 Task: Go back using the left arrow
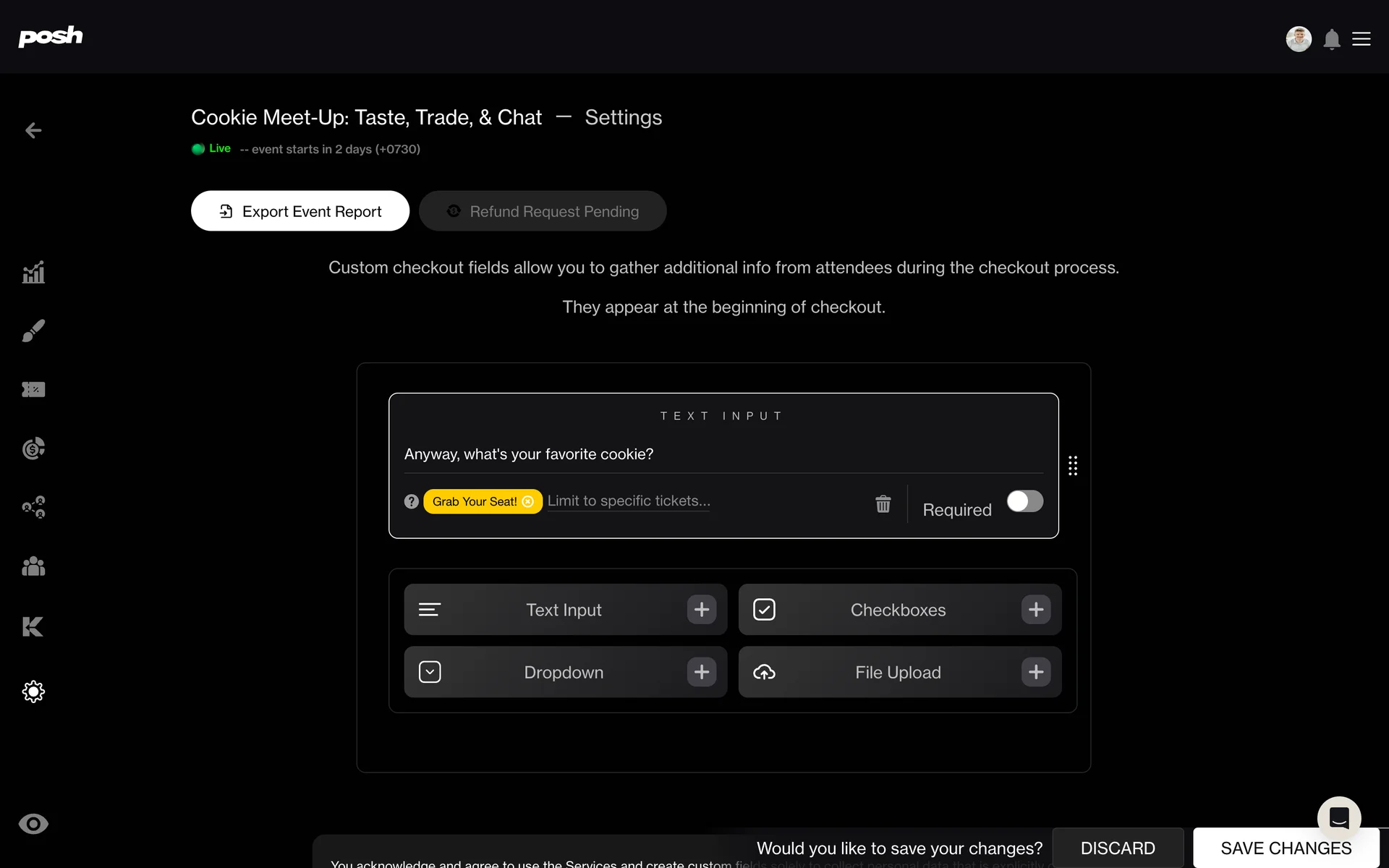coord(33,130)
